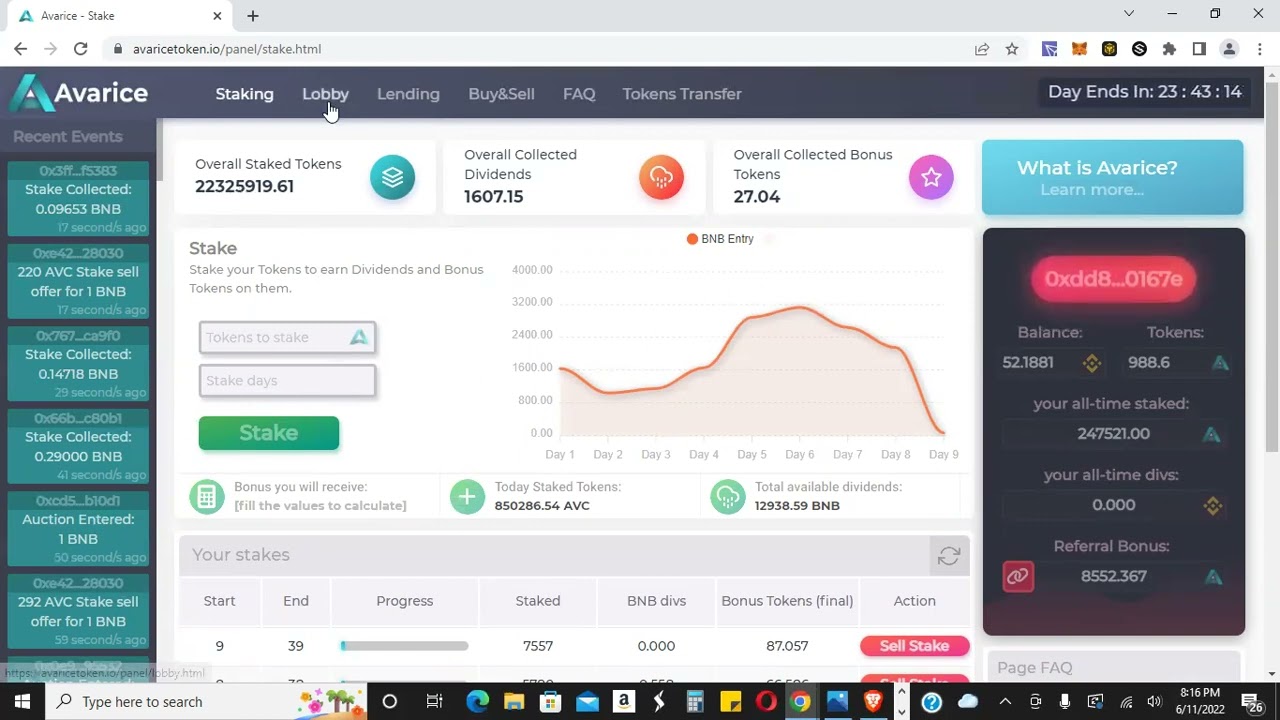
Task: Focus the browser address bar URL
Action: click(x=227, y=49)
